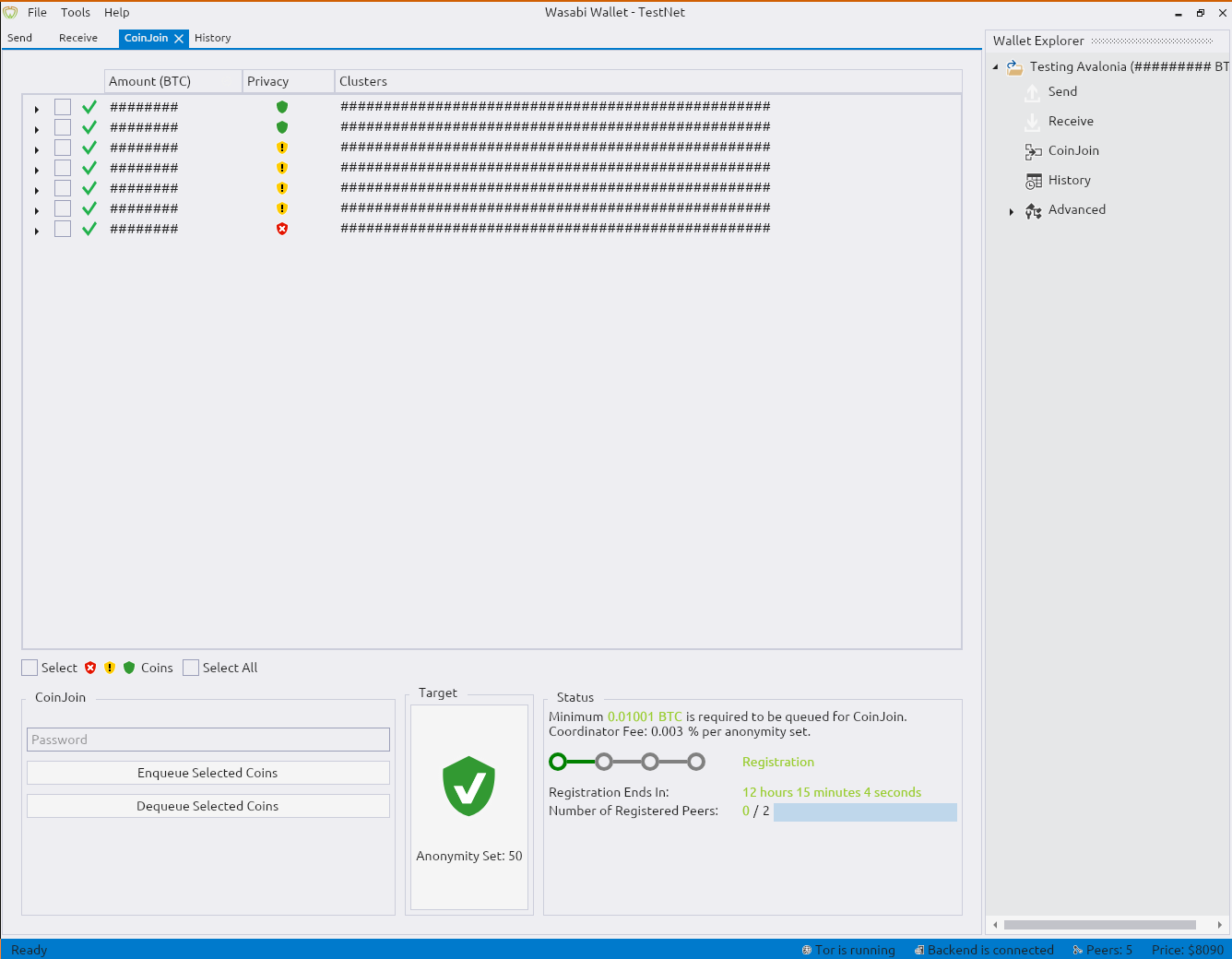
Task: Click the Tor status icon in status bar
Action: pos(807,950)
